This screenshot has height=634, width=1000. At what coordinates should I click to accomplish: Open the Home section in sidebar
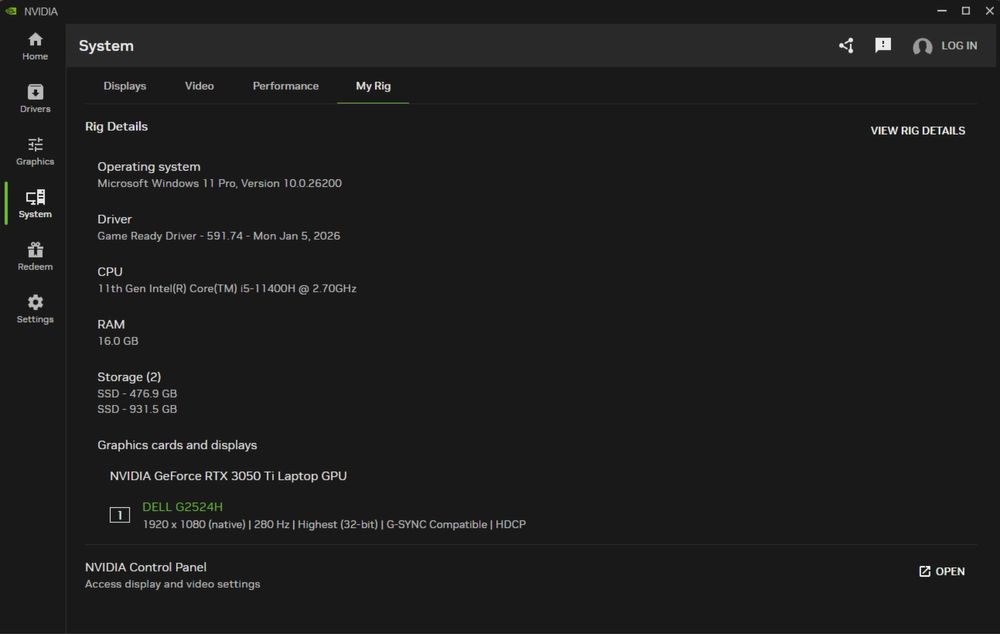35,47
